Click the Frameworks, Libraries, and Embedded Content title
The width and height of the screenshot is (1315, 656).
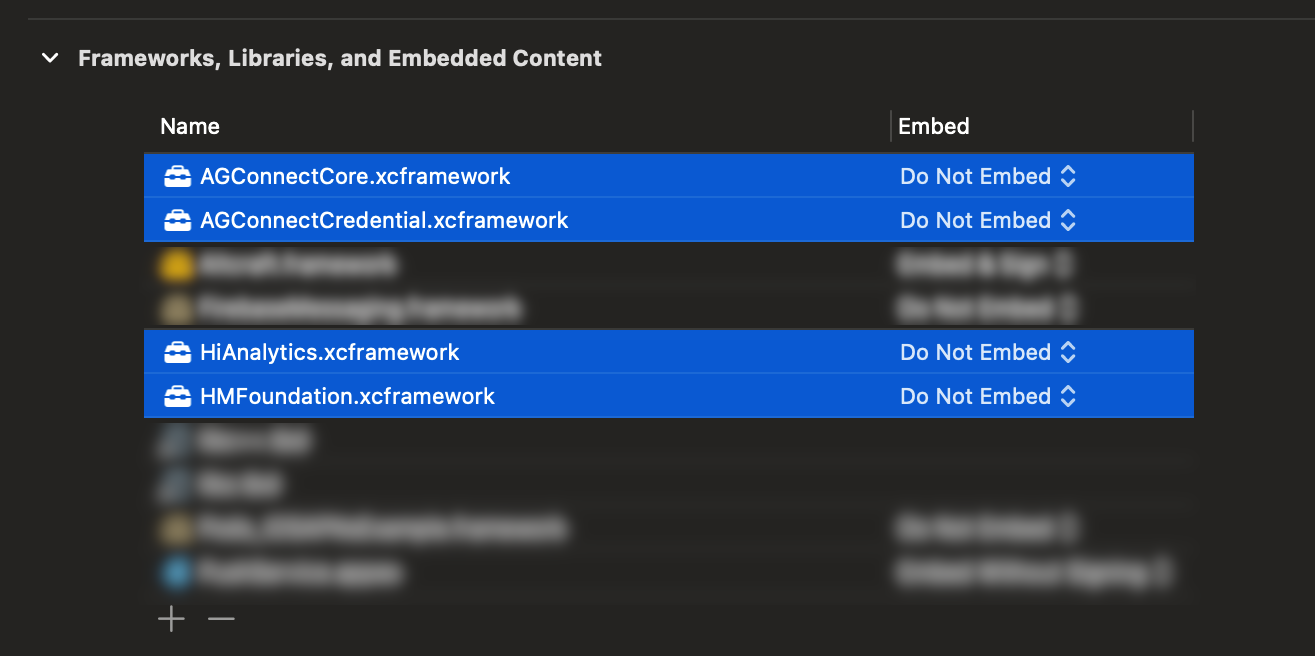[x=340, y=58]
